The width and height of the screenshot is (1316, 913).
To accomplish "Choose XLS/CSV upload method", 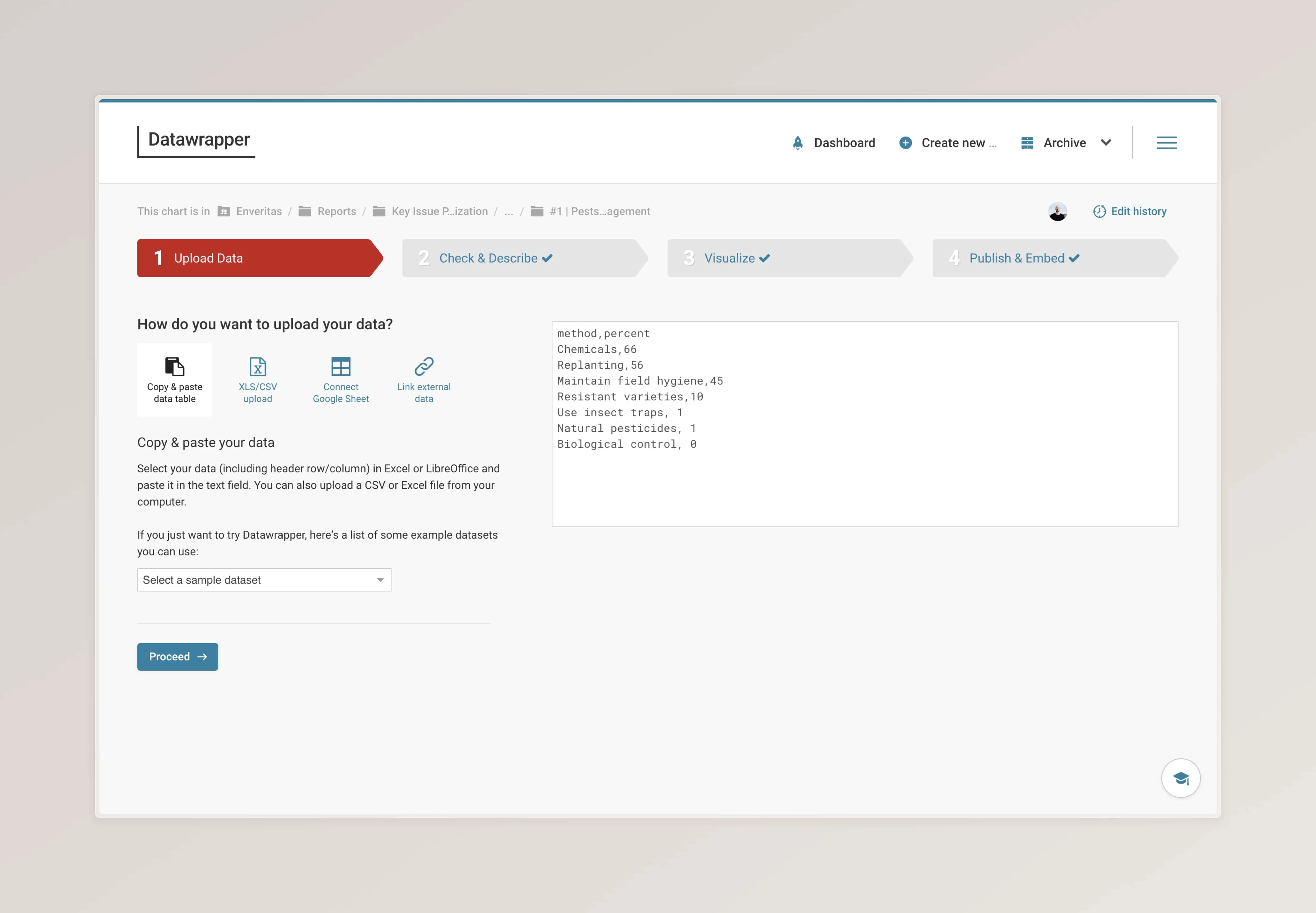I will (x=257, y=379).
